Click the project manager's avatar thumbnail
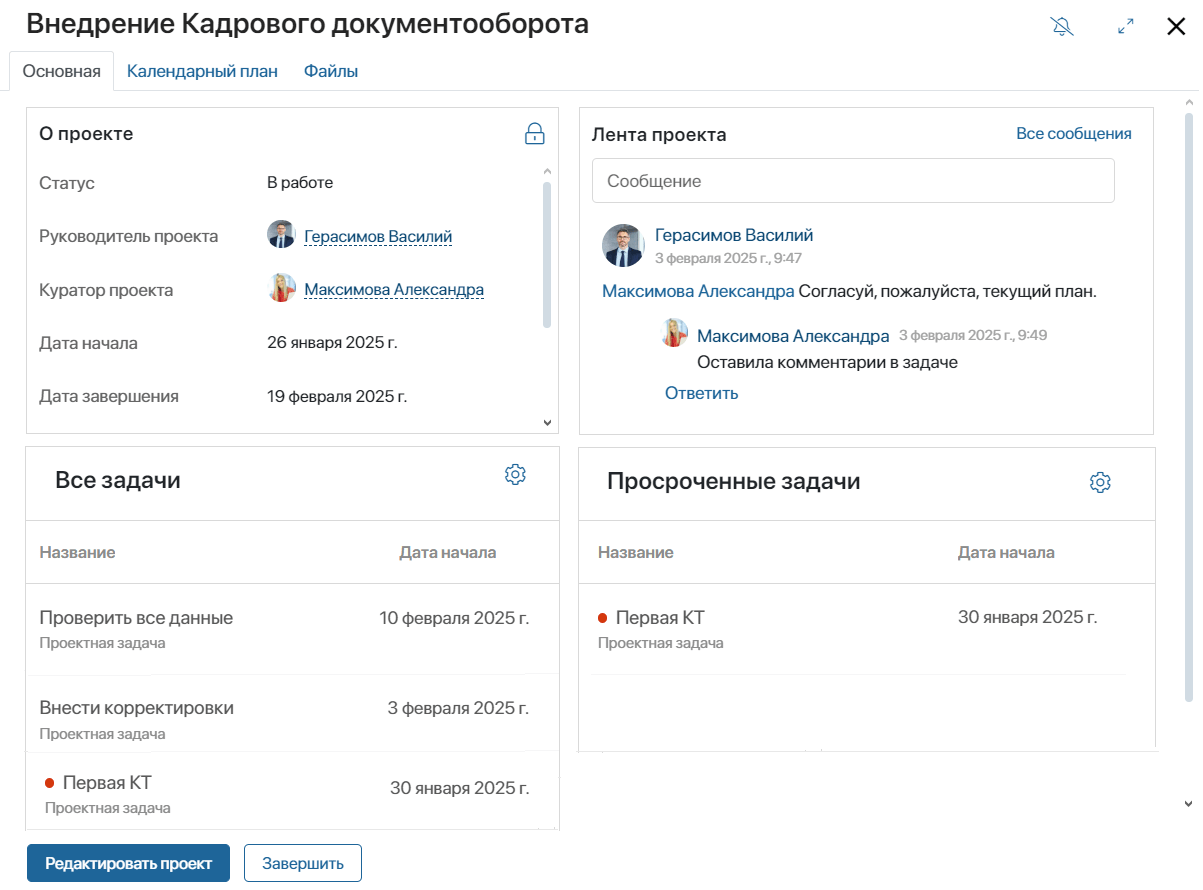Viewport: 1203px width, 890px height. pos(281,235)
